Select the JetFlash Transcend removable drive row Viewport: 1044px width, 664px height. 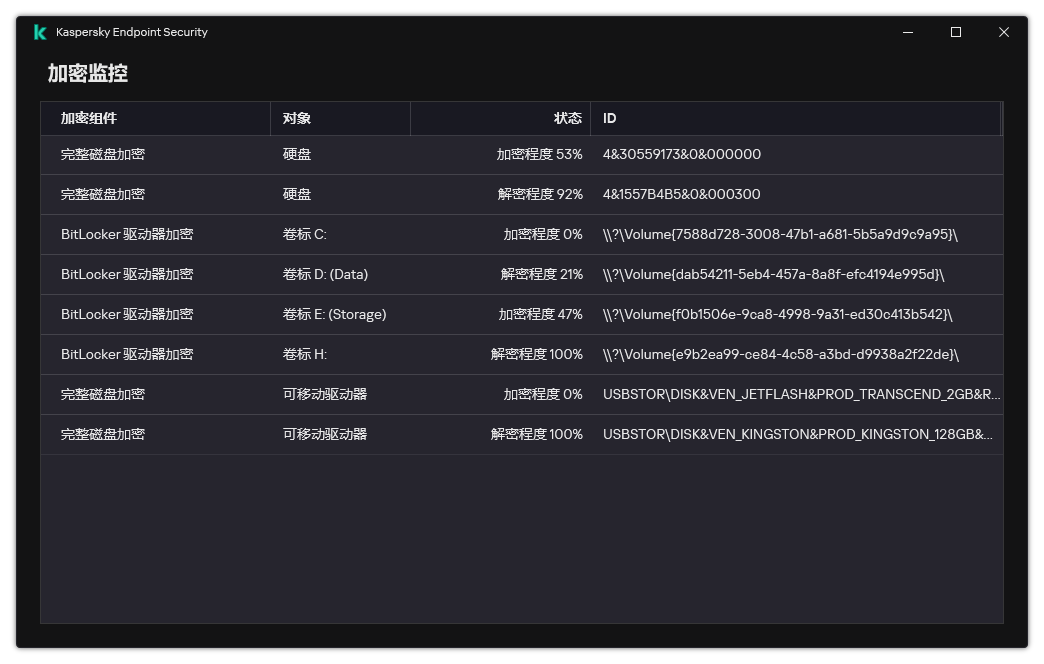point(520,394)
